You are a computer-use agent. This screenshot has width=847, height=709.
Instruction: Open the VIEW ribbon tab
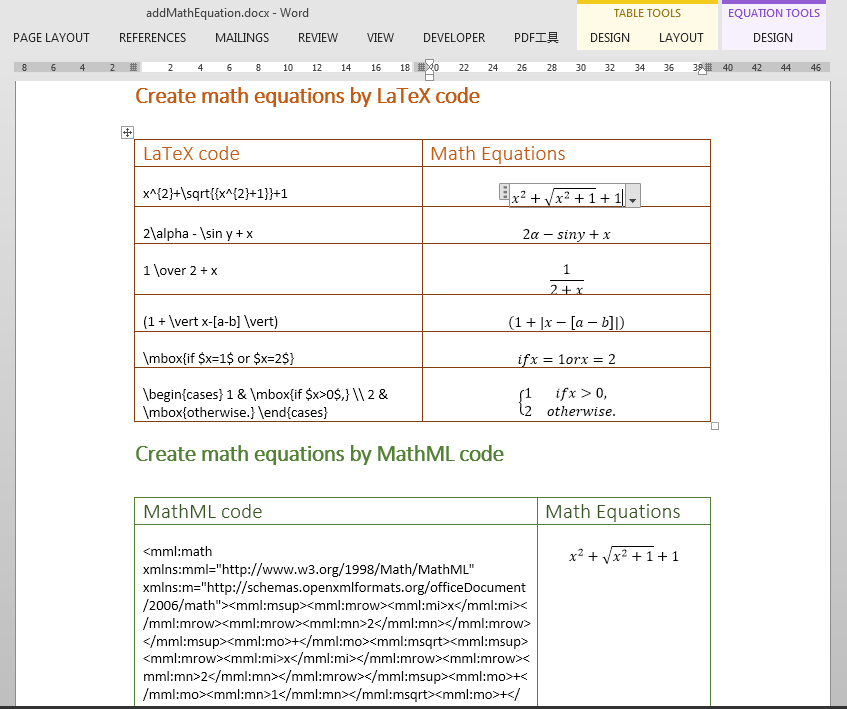[x=380, y=38]
